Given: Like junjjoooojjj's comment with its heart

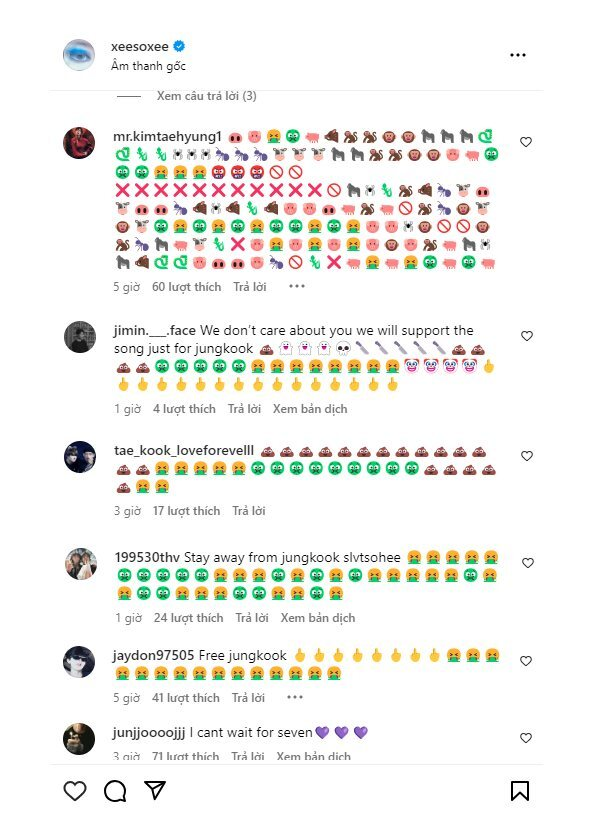Looking at the screenshot, I should [526, 738].
